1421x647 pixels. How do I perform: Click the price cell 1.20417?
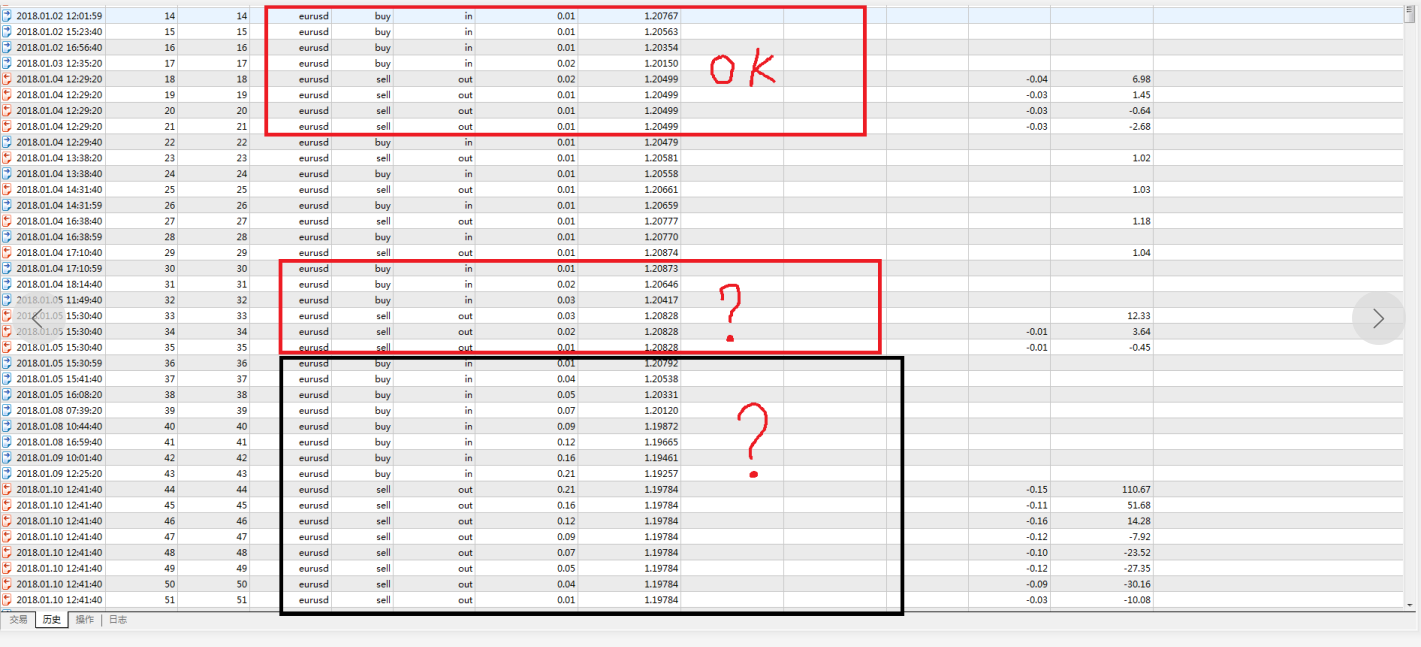[660, 300]
